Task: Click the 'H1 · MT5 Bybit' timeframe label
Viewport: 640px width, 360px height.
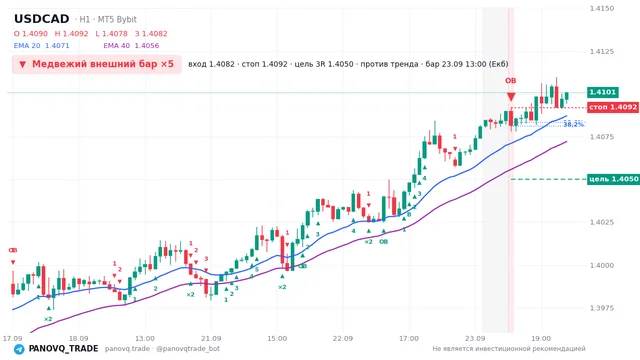Action: pos(108,20)
